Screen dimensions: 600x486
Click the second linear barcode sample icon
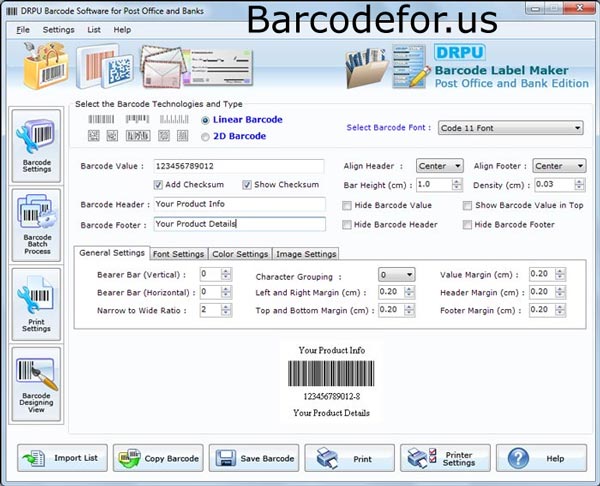[137, 119]
